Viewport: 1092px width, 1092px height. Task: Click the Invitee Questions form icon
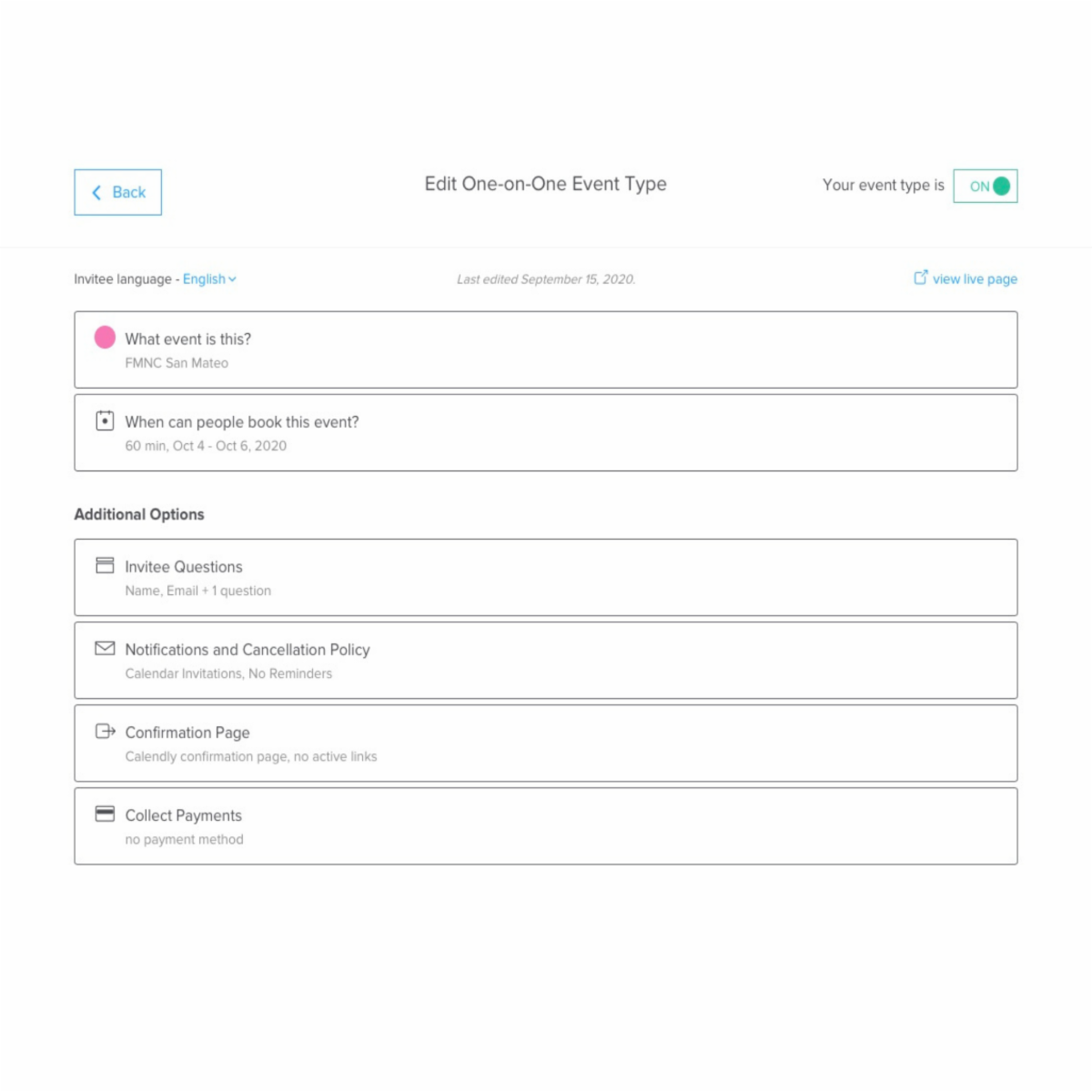(x=105, y=566)
